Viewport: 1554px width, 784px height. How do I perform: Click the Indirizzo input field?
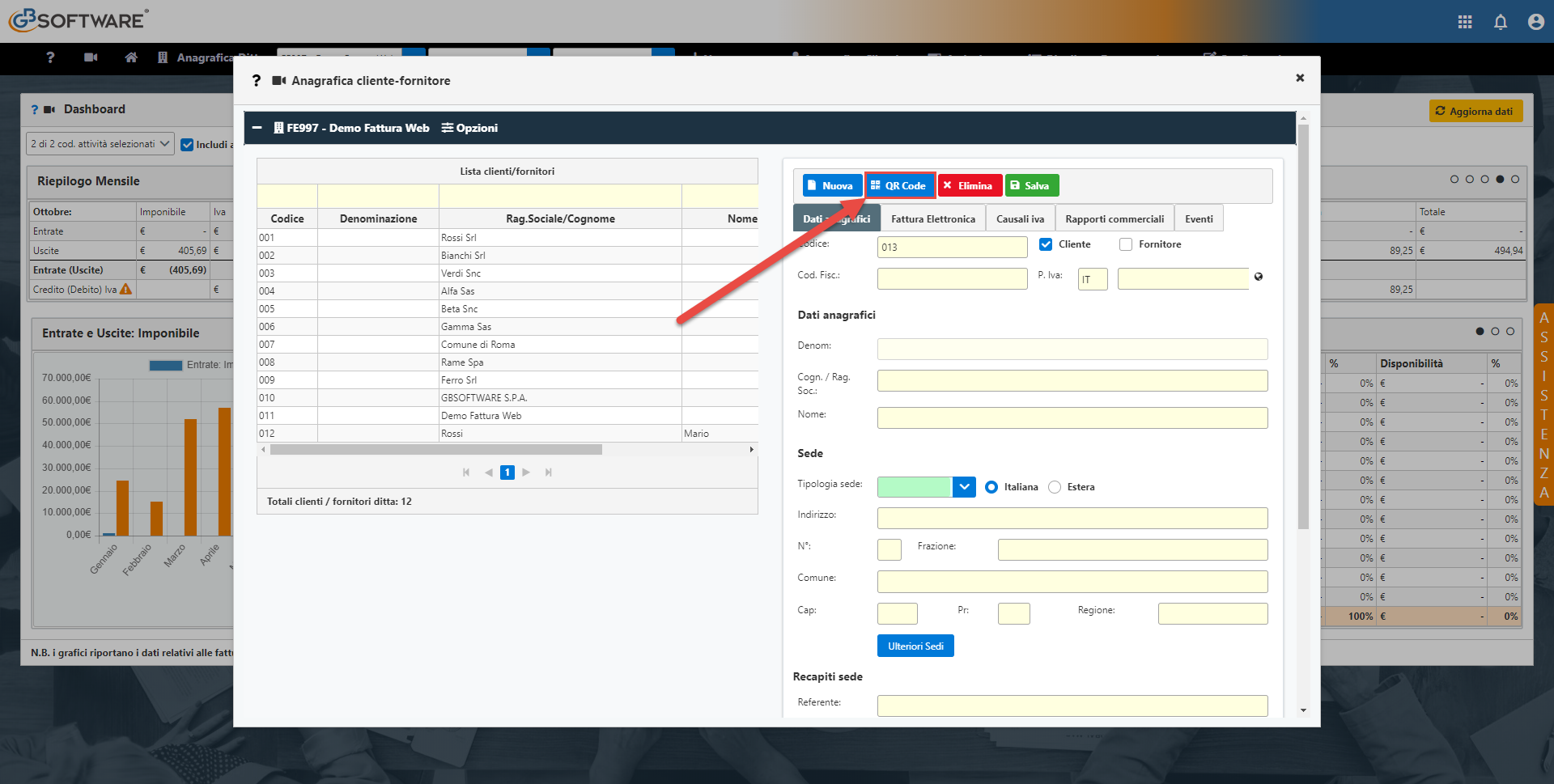[1072, 518]
